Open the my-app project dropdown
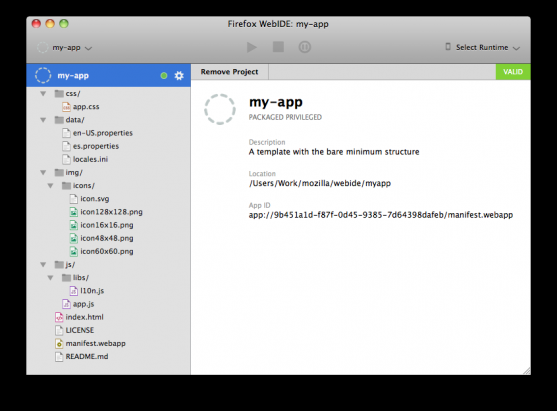Screen dimensions: 557x411 [65, 47]
